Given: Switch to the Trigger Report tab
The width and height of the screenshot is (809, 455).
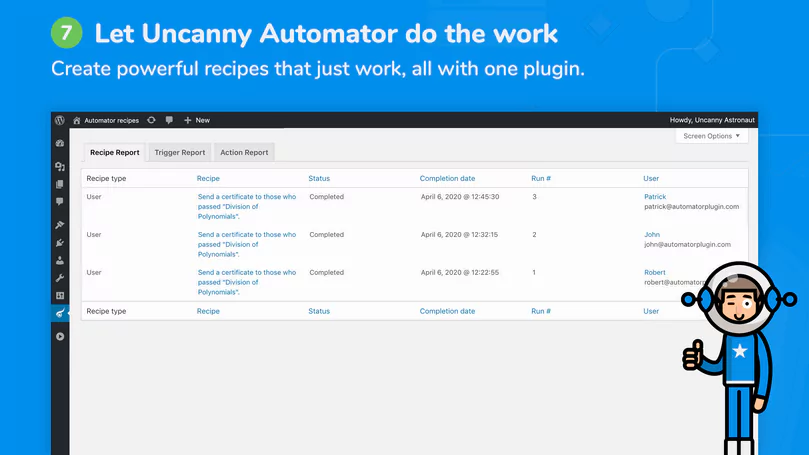Looking at the screenshot, I should [x=180, y=152].
